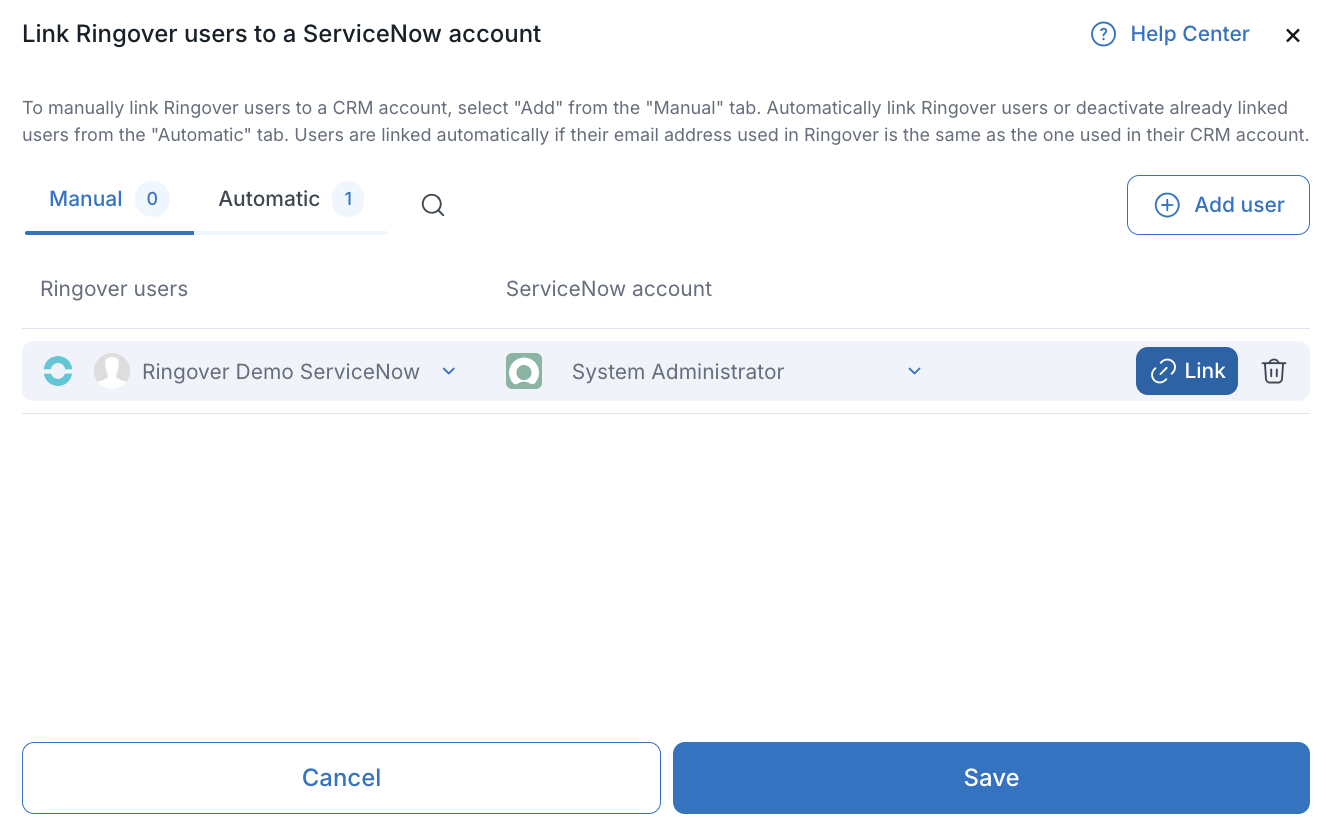Click the Ringover logo icon in row
Viewport: 1334px width, 832px height.
[58, 371]
